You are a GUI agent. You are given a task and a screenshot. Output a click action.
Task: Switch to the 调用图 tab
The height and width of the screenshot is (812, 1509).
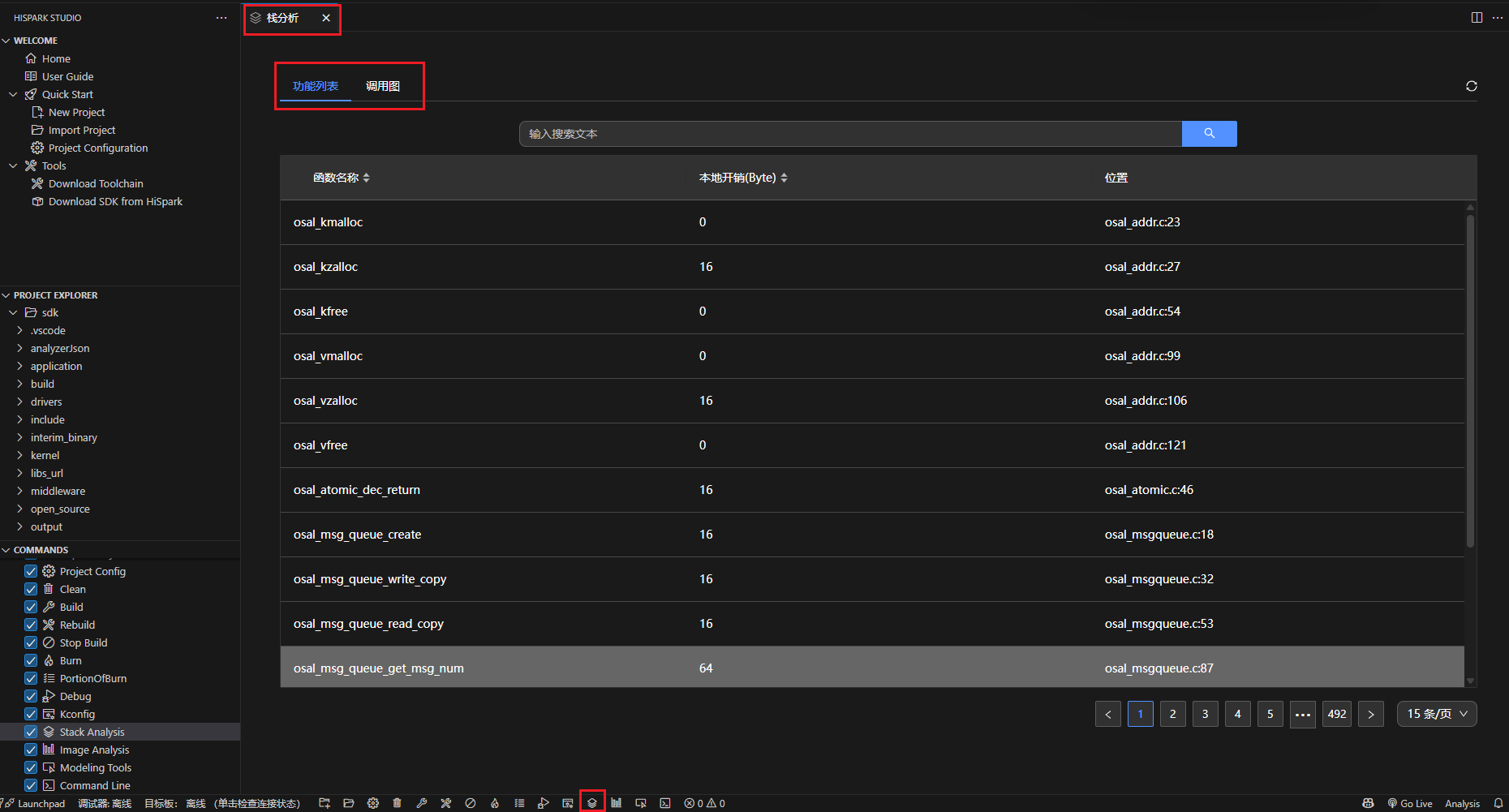click(x=383, y=86)
